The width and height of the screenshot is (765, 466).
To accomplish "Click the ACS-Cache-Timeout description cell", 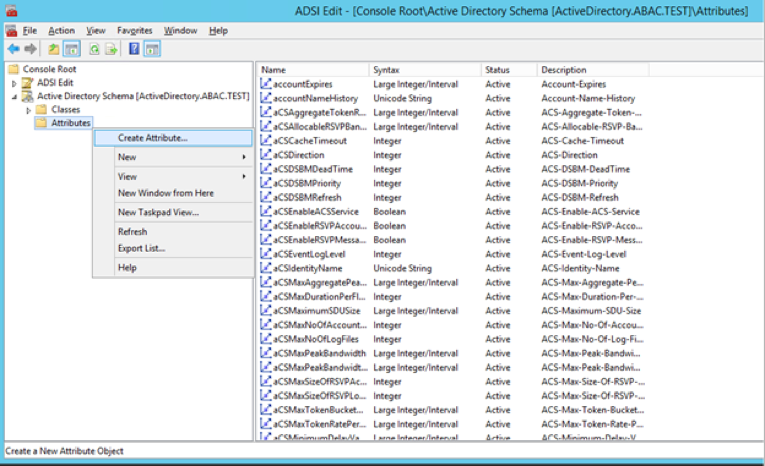I will click(583, 141).
